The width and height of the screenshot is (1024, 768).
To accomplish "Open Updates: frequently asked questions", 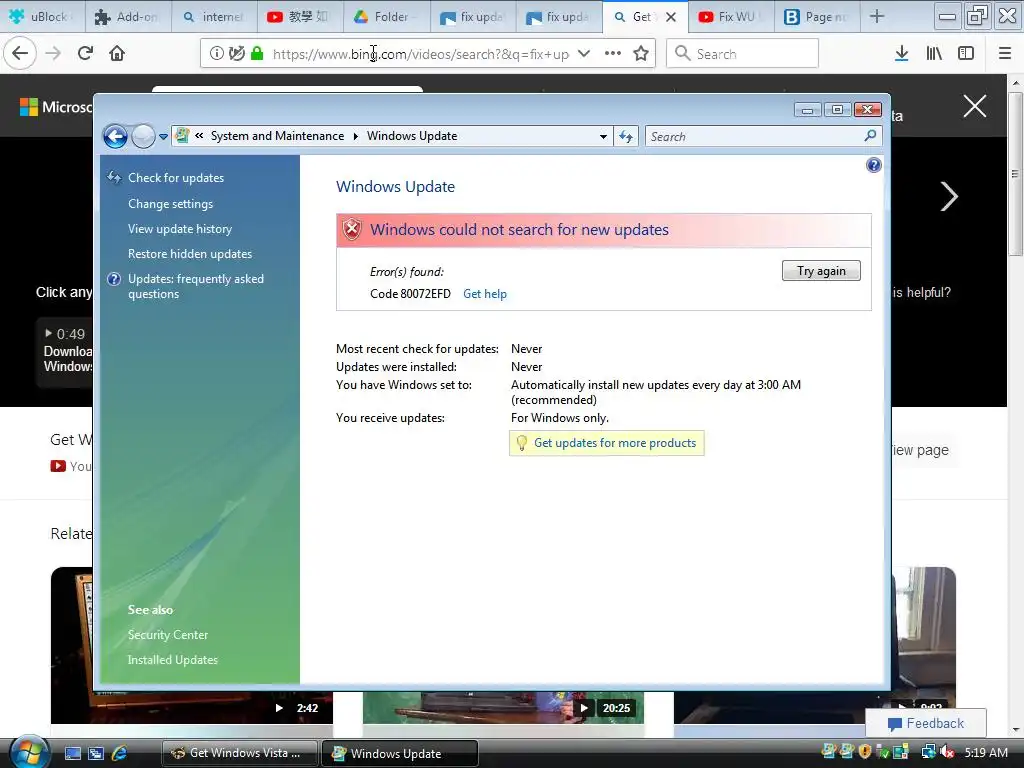I will [196, 286].
